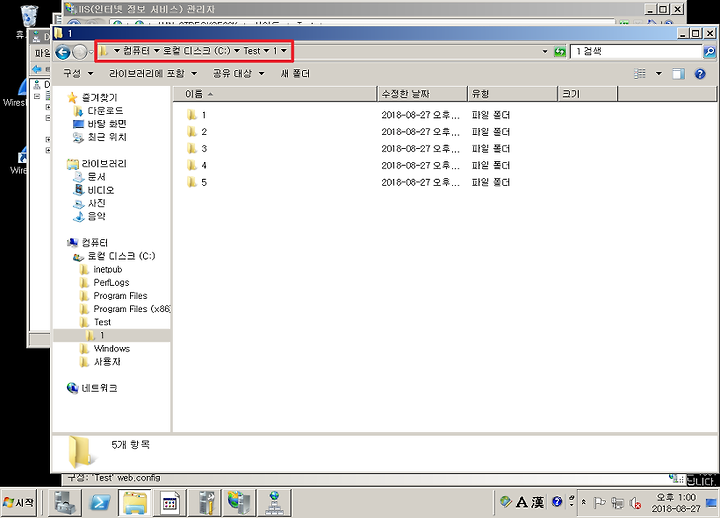Refresh the folder using the green arrows icon
The height and width of the screenshot is (518, 720).
point(559,51)
